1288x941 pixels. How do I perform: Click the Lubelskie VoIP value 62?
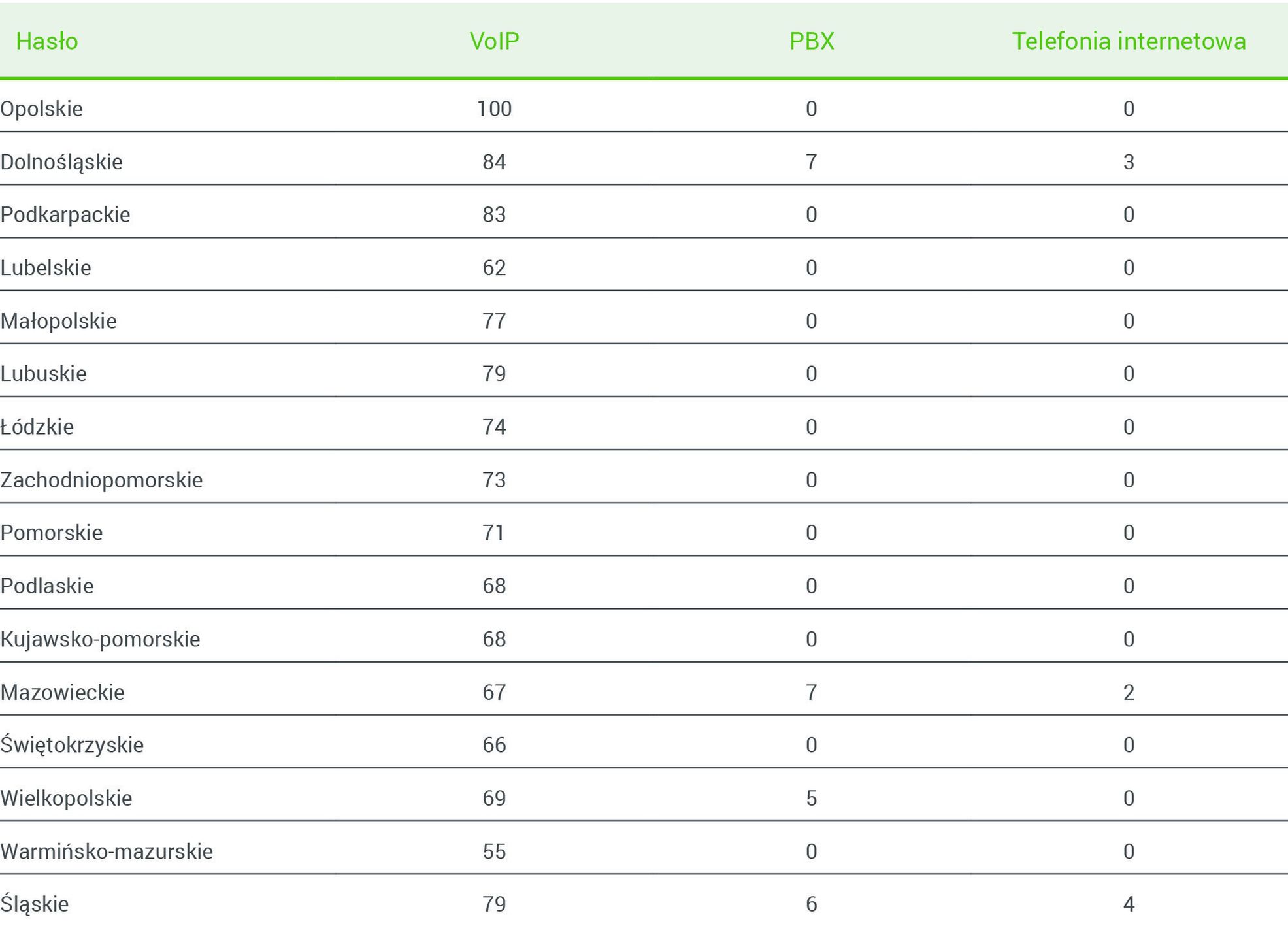click(x=494, y=268)
